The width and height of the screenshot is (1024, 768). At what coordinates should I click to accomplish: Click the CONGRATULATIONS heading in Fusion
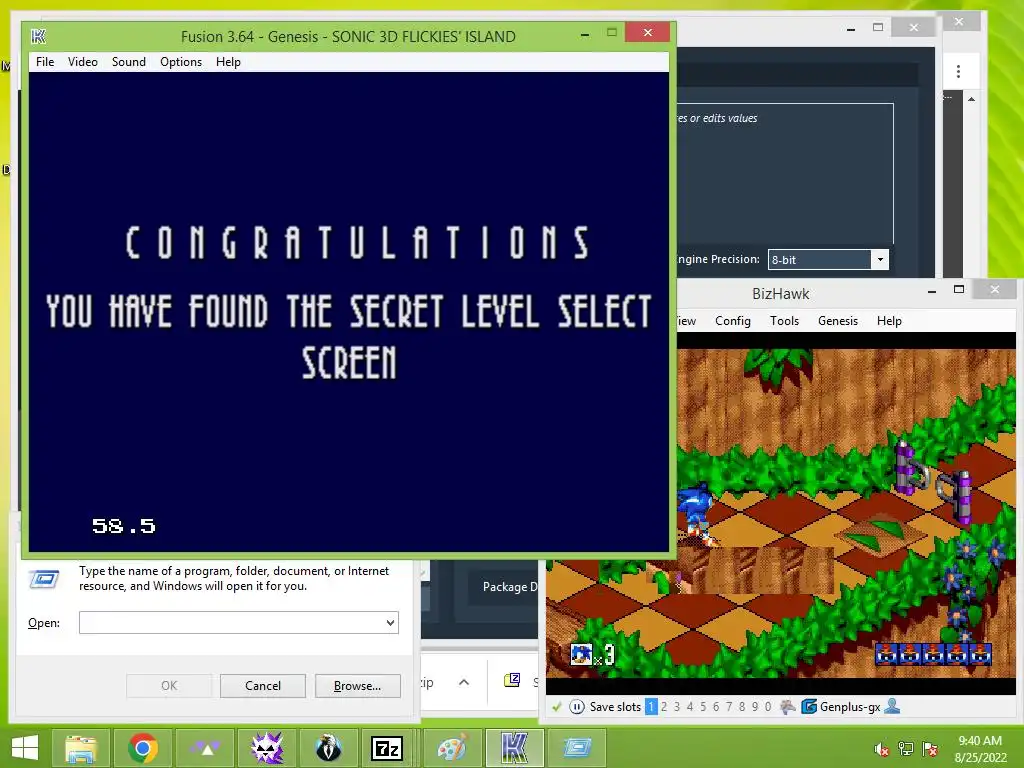pos(358,242)
